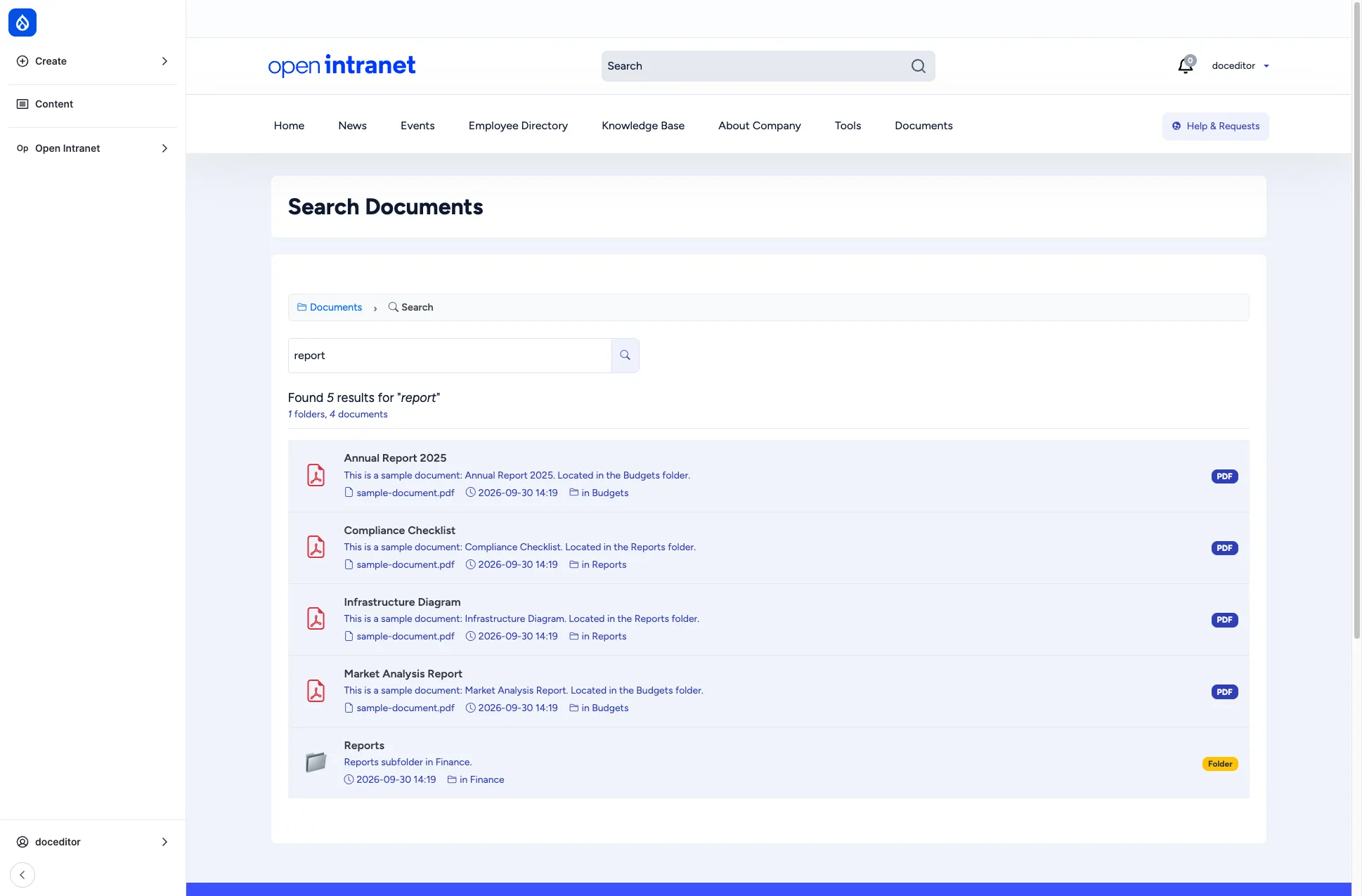1362x896 pixels.
Task: Open Employee Directory nav item
Action: point(518,126)
